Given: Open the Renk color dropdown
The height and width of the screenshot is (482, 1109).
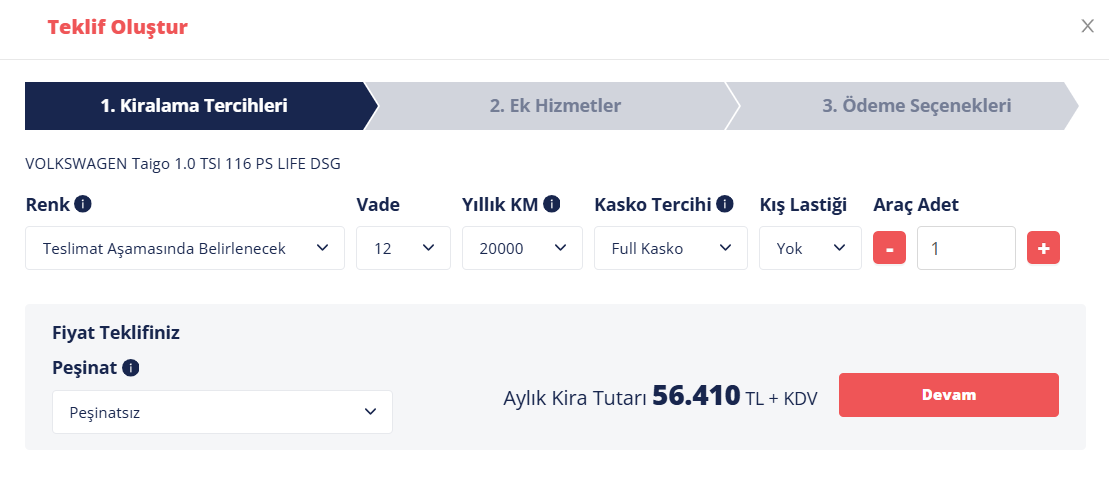Looking at the screenshot, I should (185, 248).
